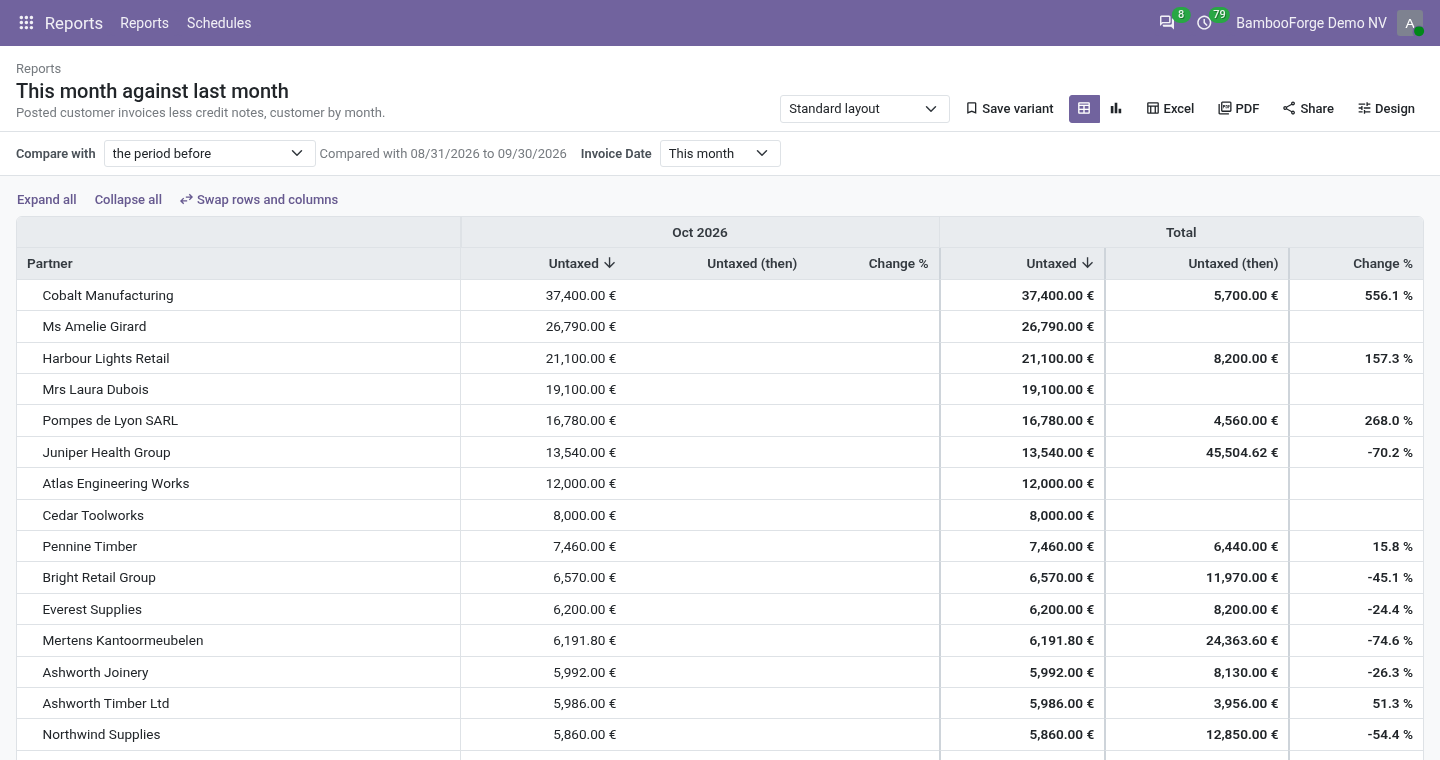
Task: Collapse all rows
Action: (128, 200)
